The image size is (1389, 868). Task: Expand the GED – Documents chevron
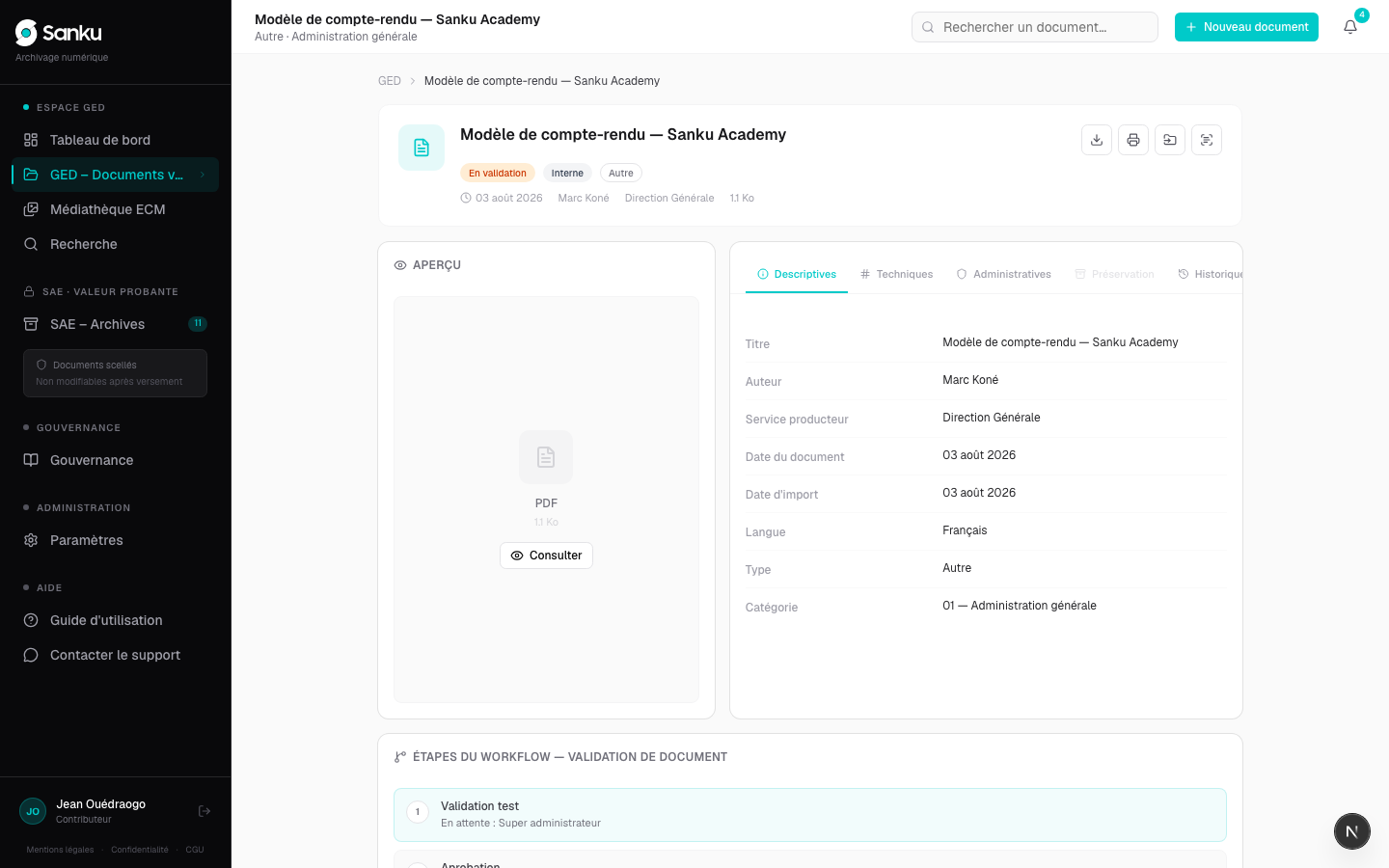click(203, 175)
